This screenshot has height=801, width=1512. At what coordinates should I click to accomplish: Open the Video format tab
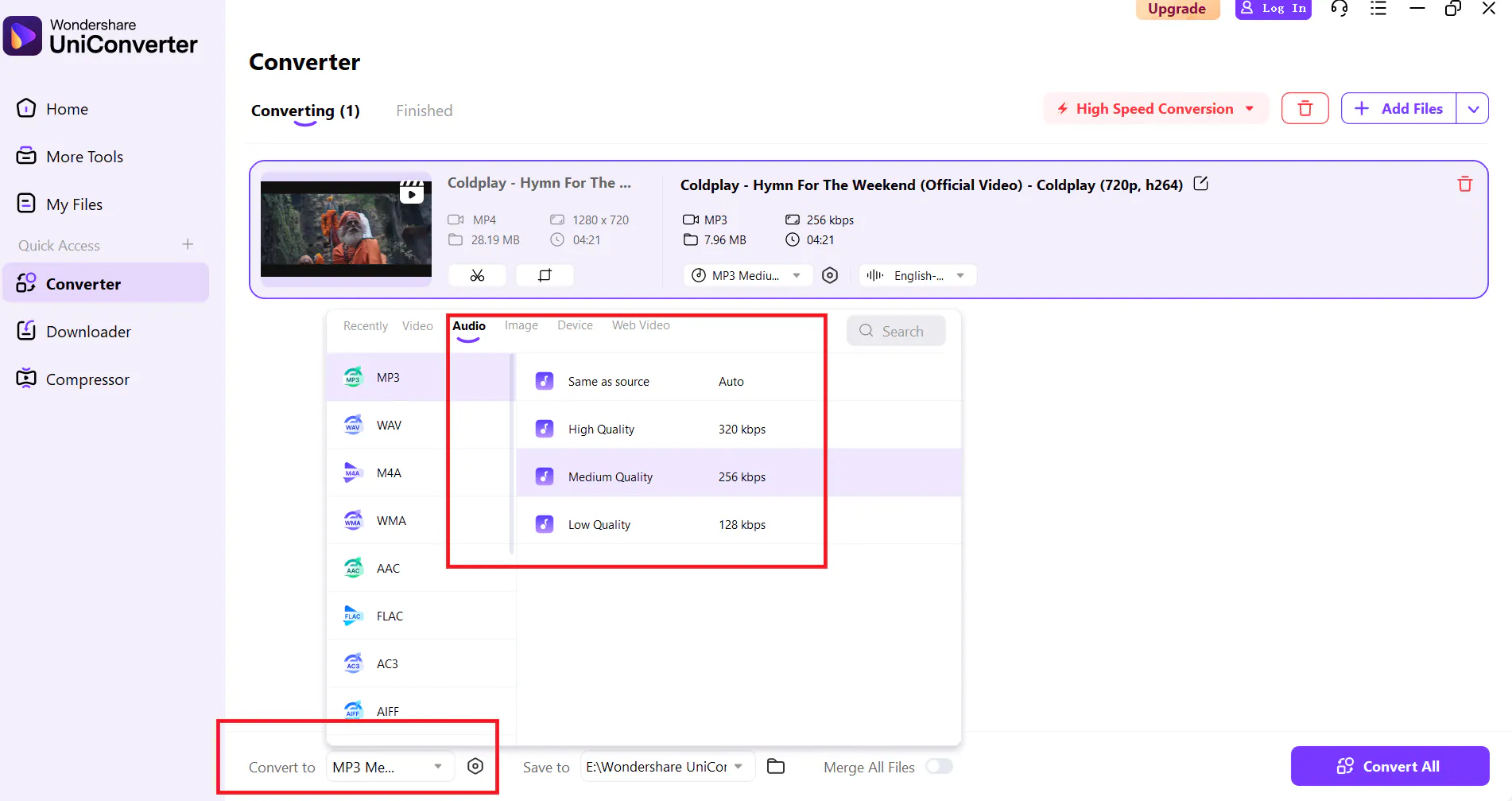pyautogui.click(x=417, y=326)
